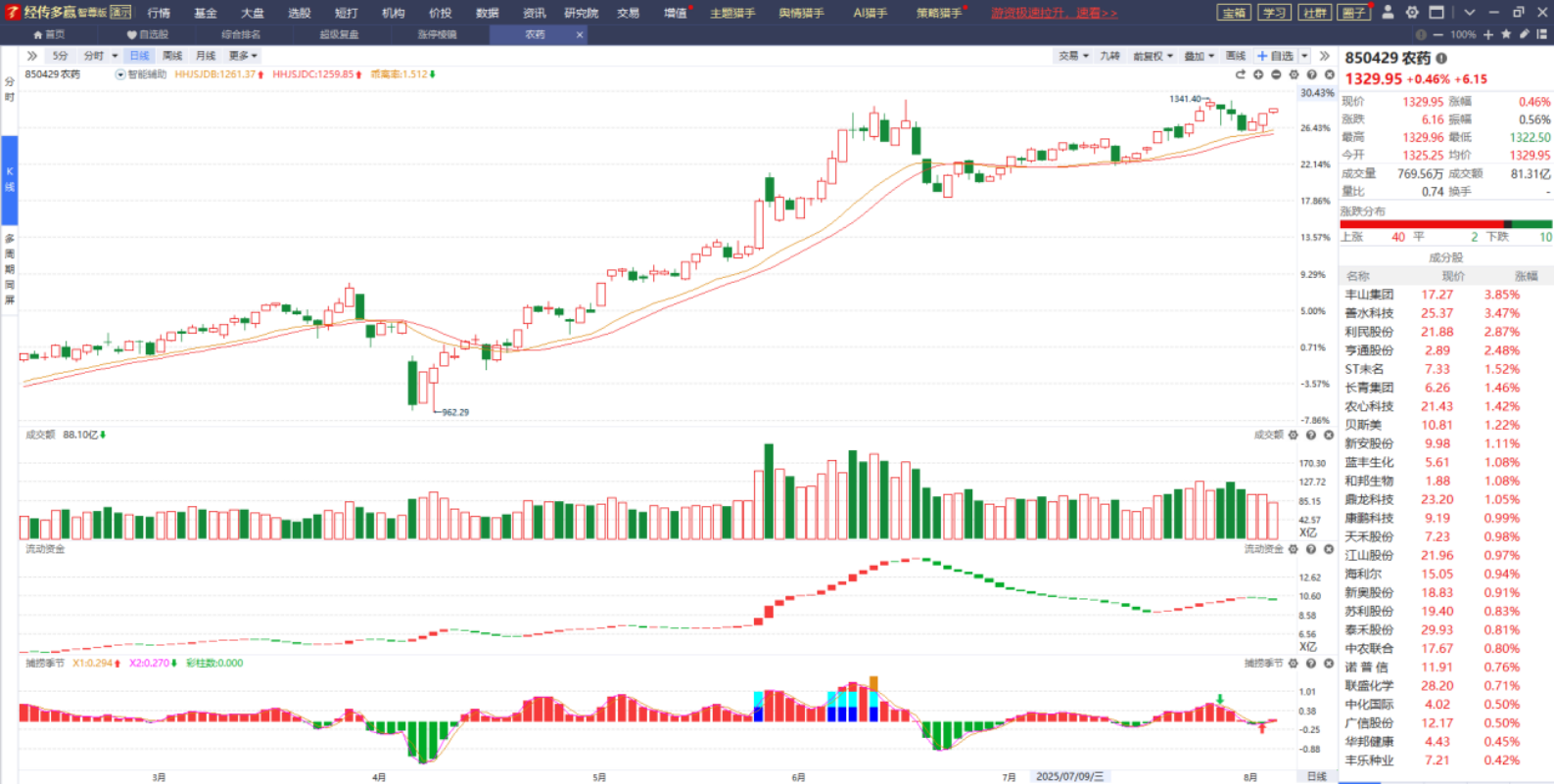Image resolution: width=1554 pixels, height=784 pixels.
Task: Select 分时 view in left sidebar
Action: point(10,89)
